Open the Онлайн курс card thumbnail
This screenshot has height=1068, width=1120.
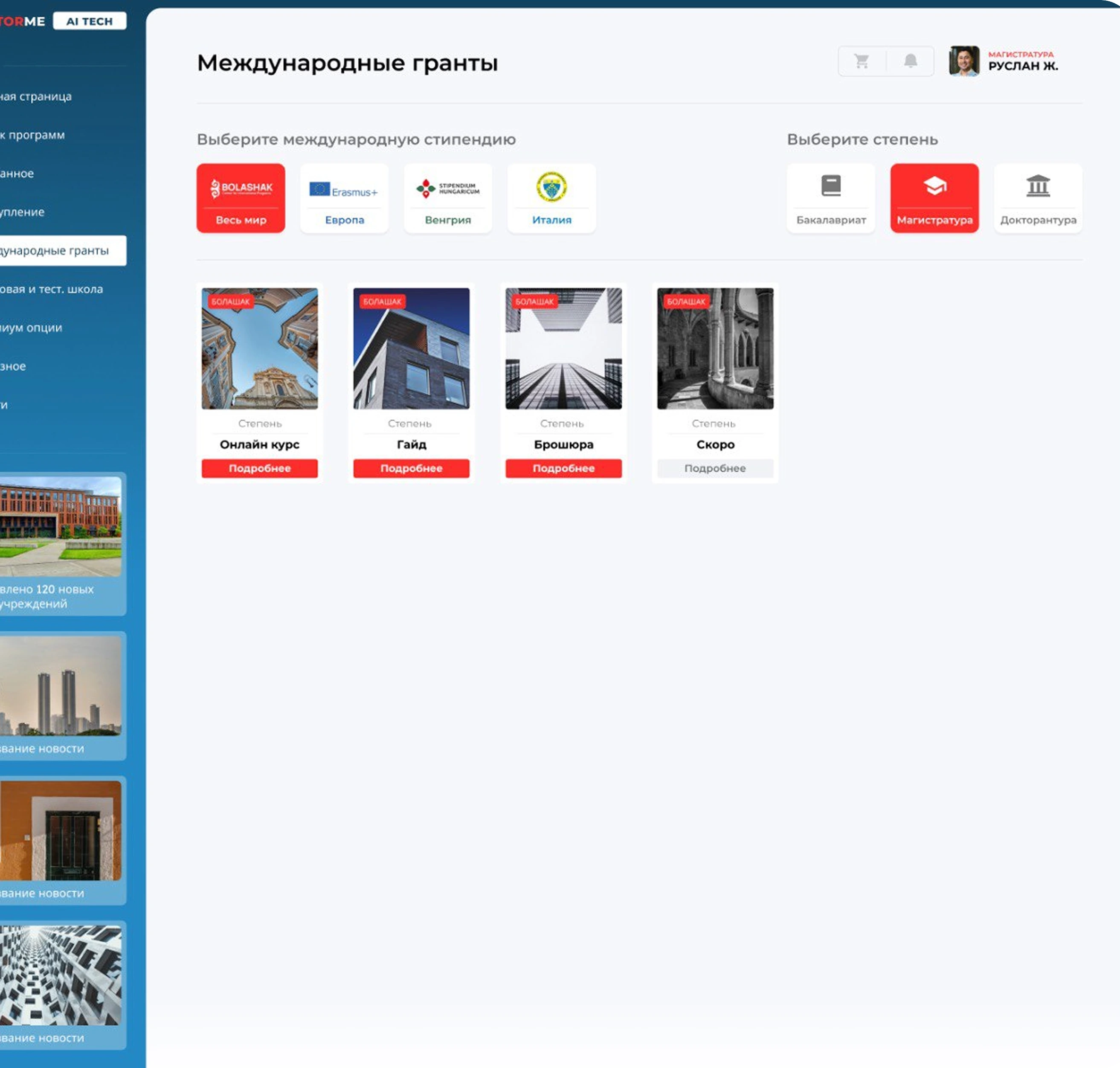(260, 348)
